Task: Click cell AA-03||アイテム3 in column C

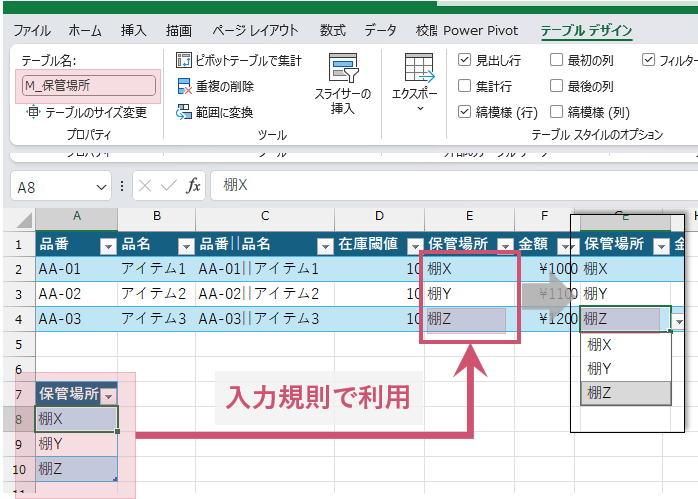Action: tap(265, 319)
